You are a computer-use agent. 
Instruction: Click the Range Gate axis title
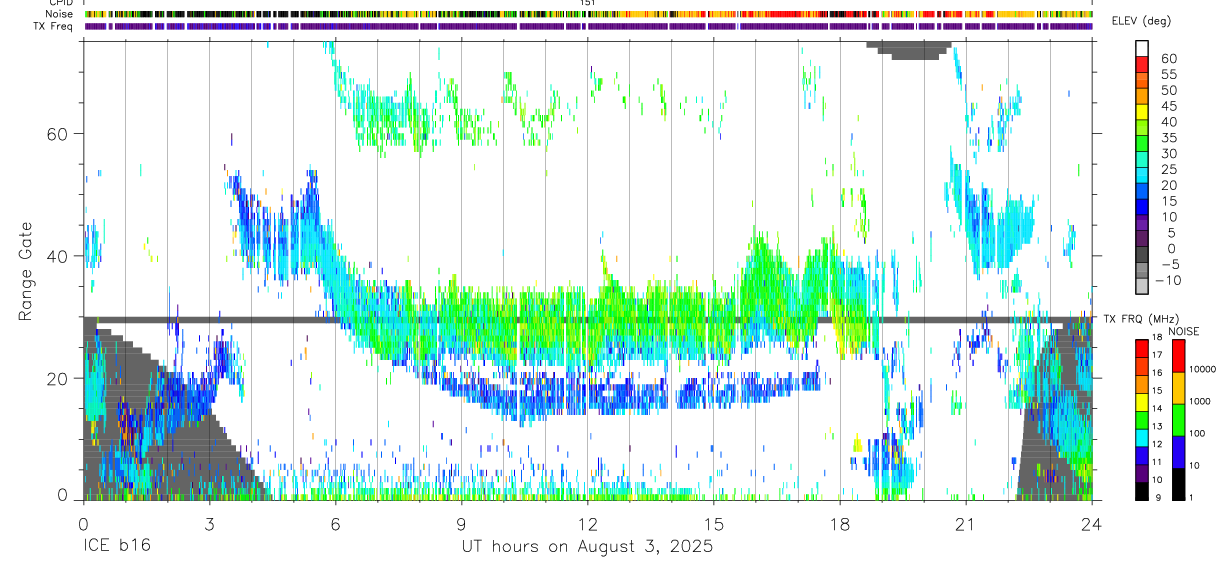pyautogui.click(x=27, y=271)
